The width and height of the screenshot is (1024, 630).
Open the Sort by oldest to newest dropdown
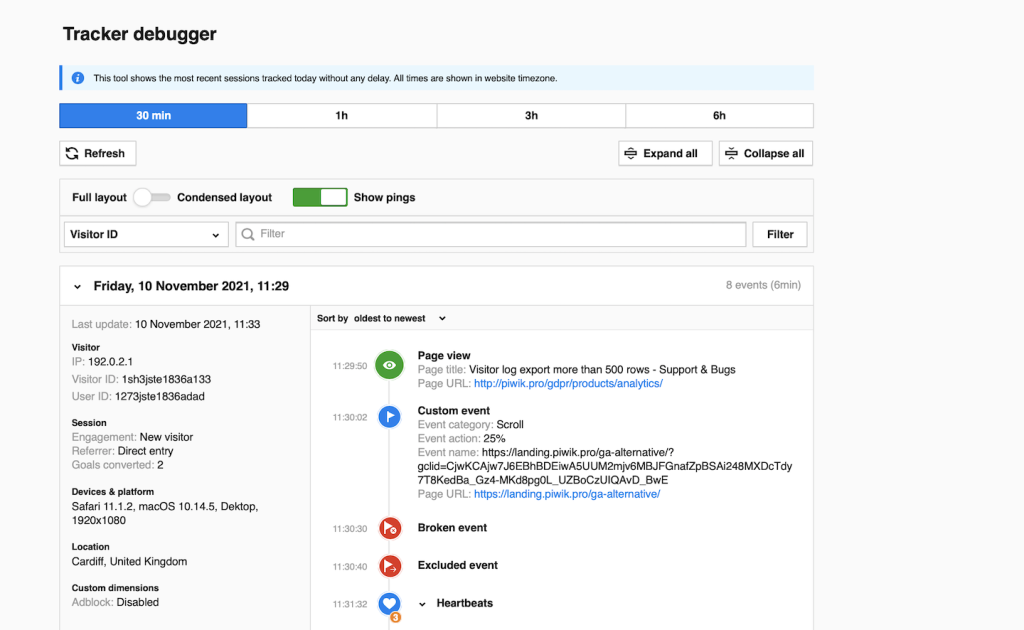click(399, 319)
